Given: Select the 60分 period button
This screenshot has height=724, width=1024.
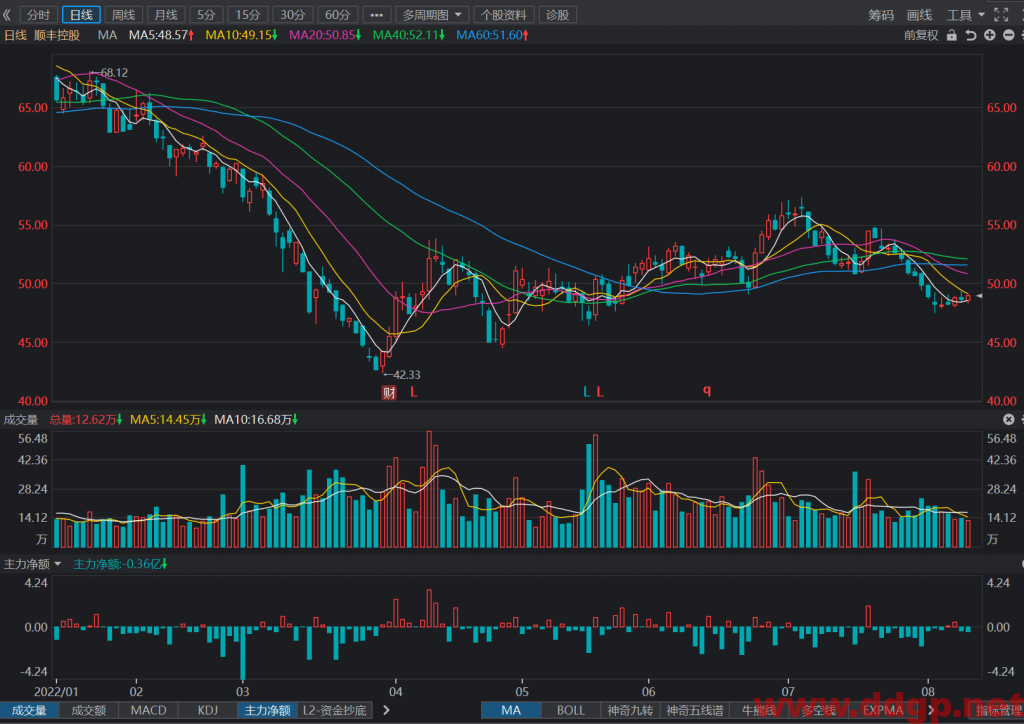Looking at the screenshot, I should pos(338,14).
